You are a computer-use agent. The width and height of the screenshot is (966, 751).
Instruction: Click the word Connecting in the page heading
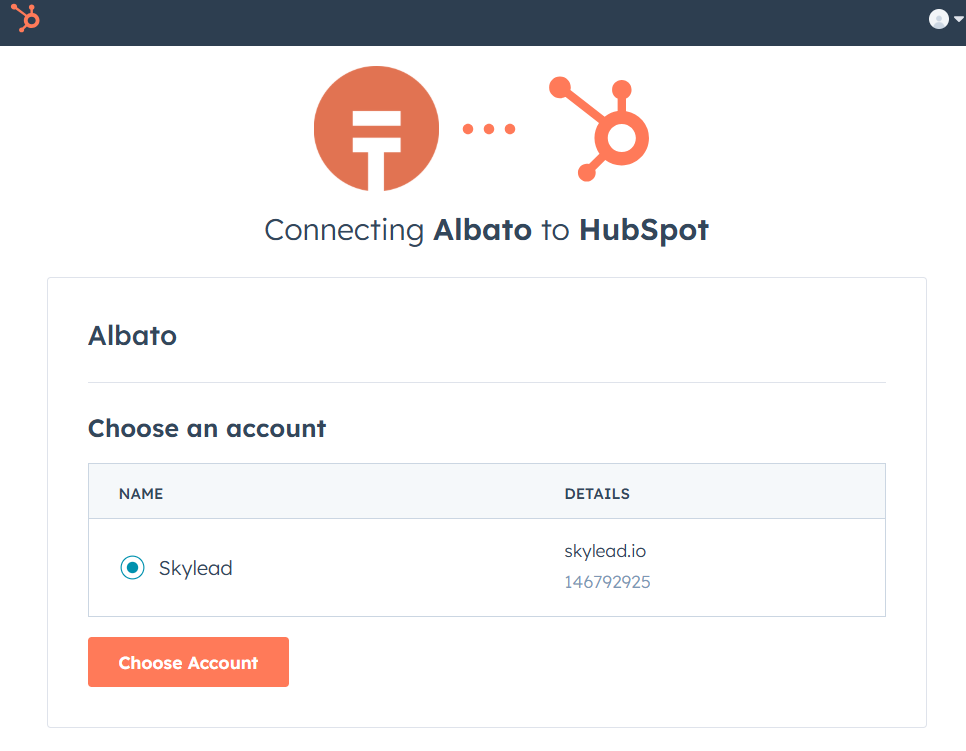pos(344,230)
